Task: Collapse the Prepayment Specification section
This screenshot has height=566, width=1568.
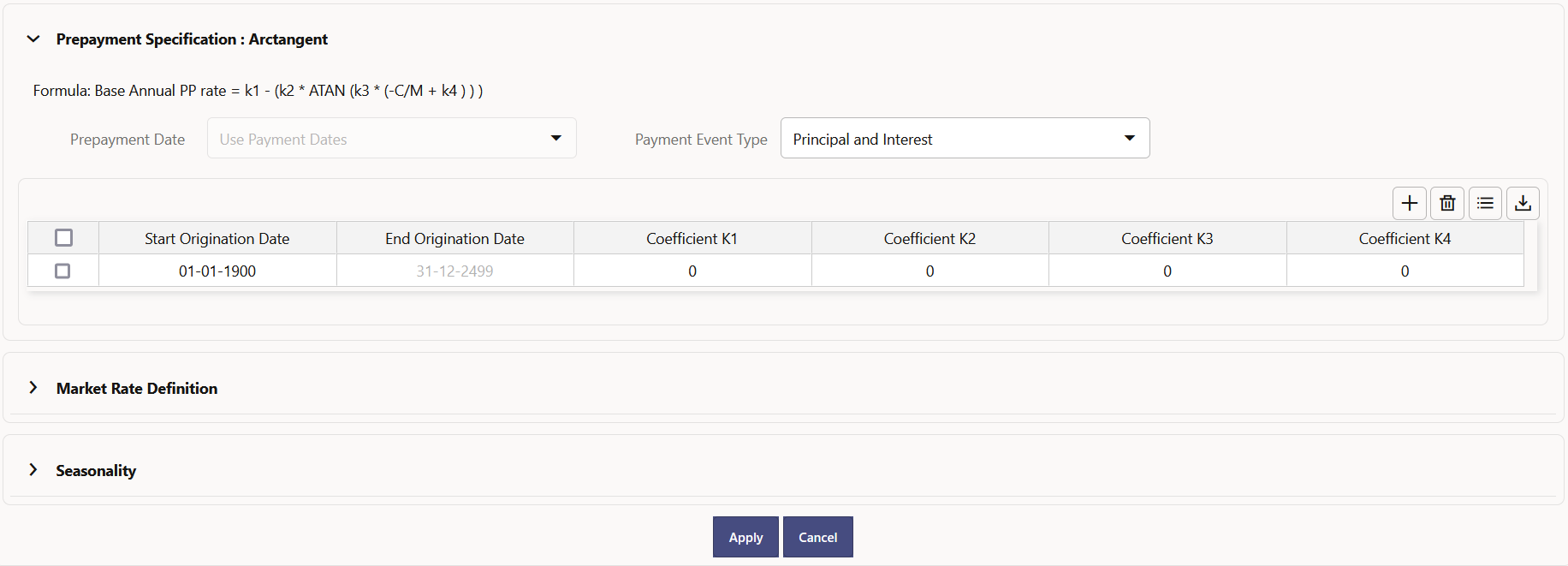Action: coord(33,39)
